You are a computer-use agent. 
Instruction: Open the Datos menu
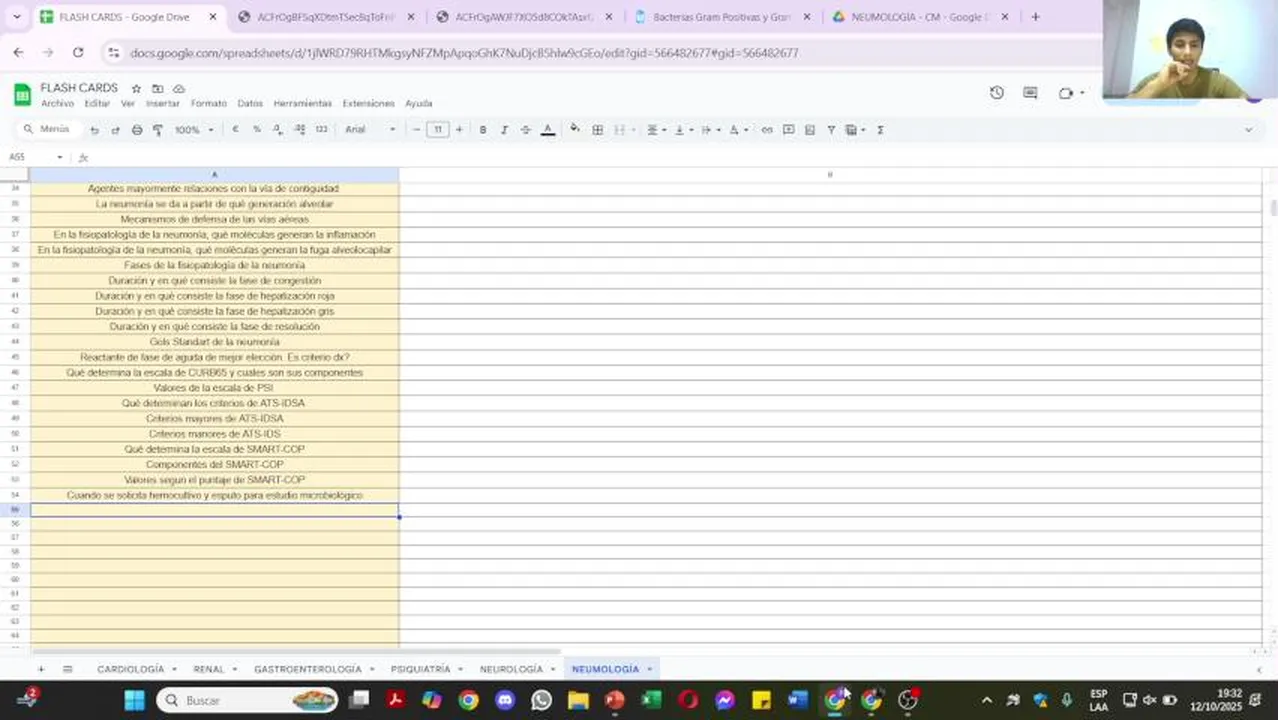(x=250, y=104)
